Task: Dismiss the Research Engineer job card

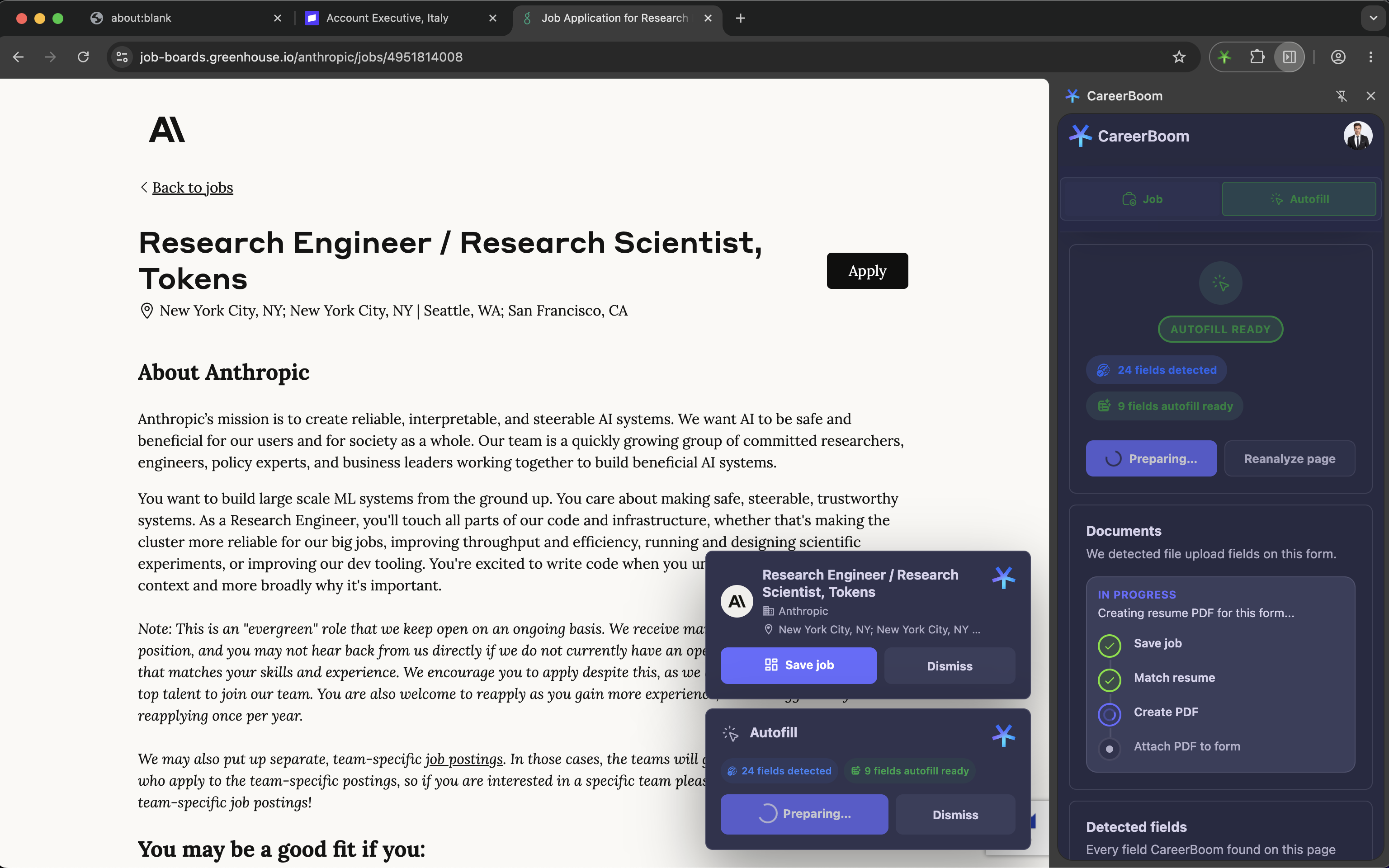Action: pos(950,666)
